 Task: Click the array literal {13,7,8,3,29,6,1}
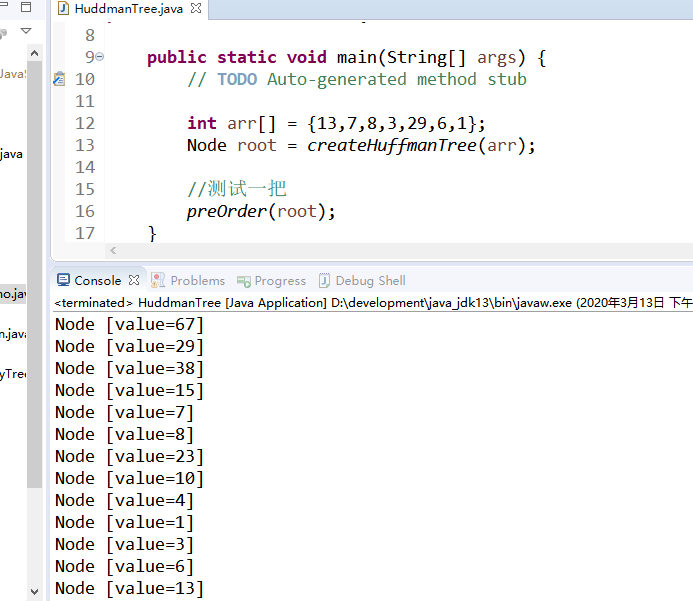(x=392, y=123)
